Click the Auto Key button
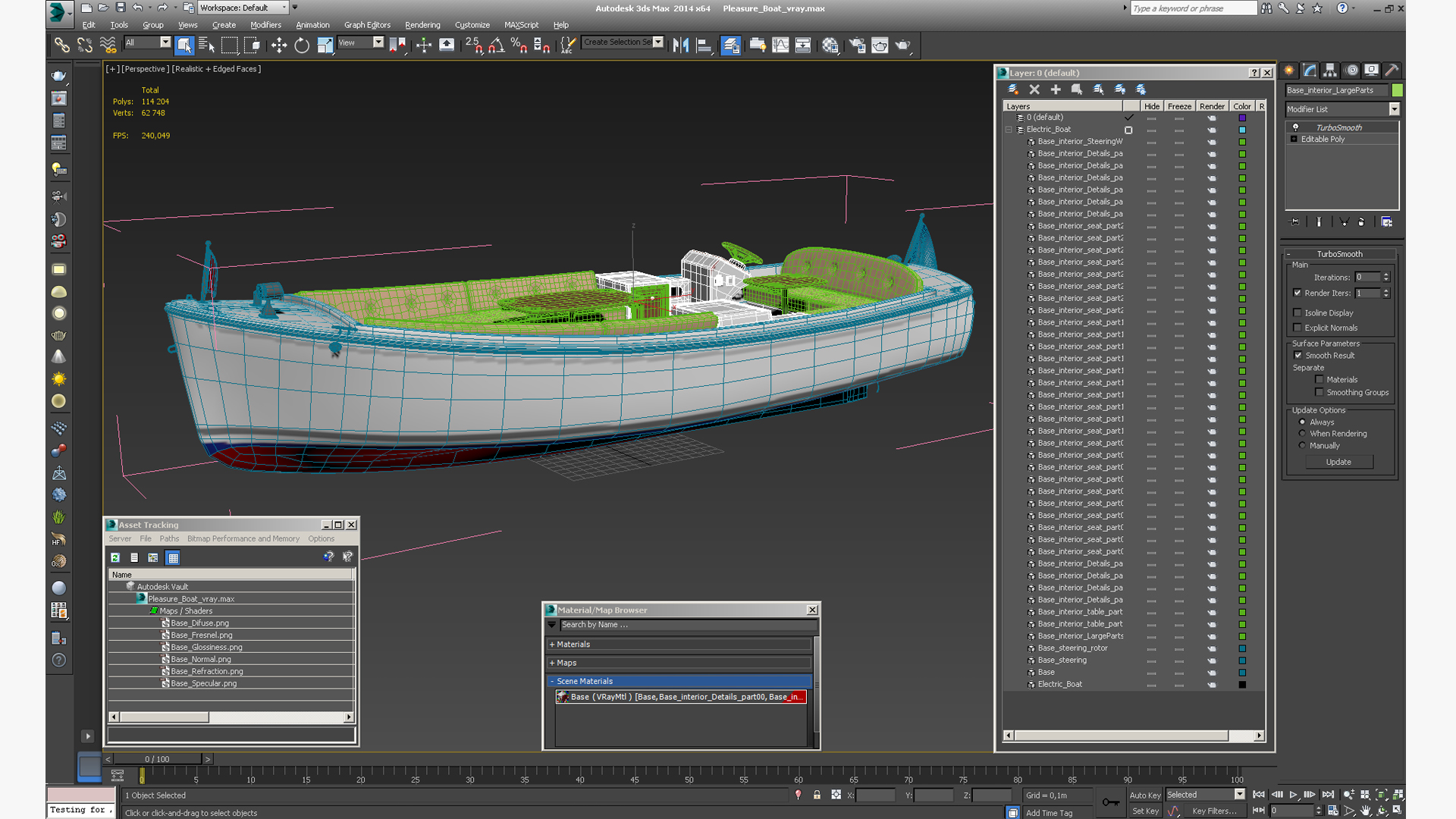 pos(1144,795)
